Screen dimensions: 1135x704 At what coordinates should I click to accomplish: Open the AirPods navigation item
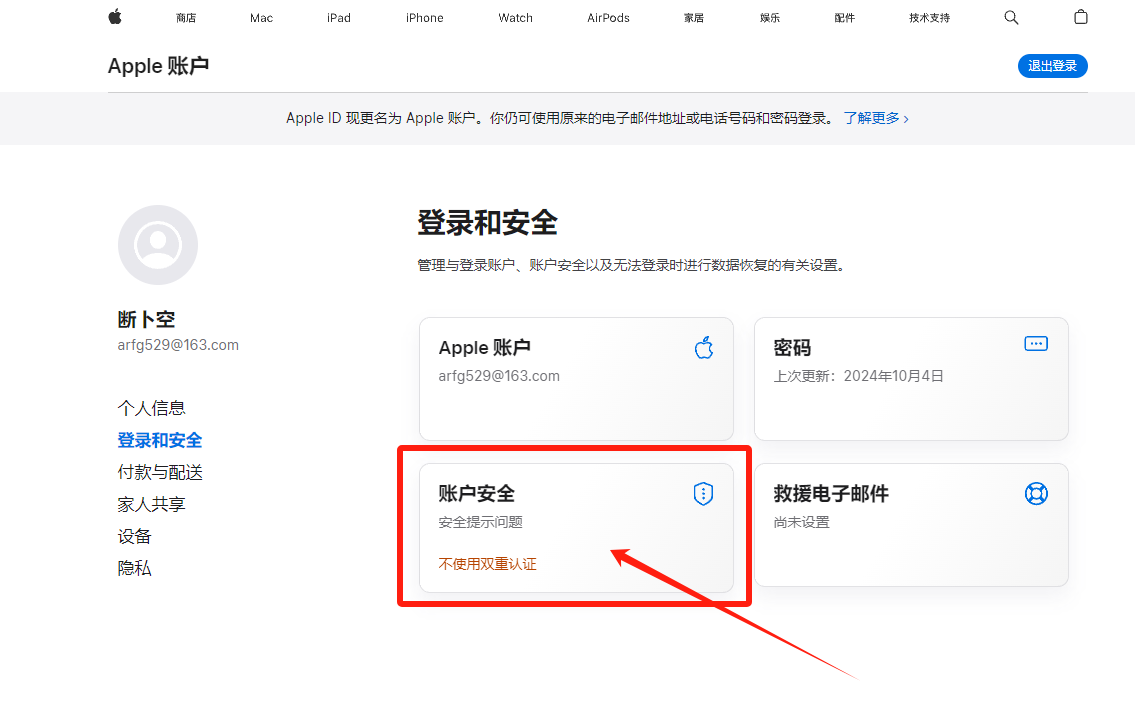608,18
